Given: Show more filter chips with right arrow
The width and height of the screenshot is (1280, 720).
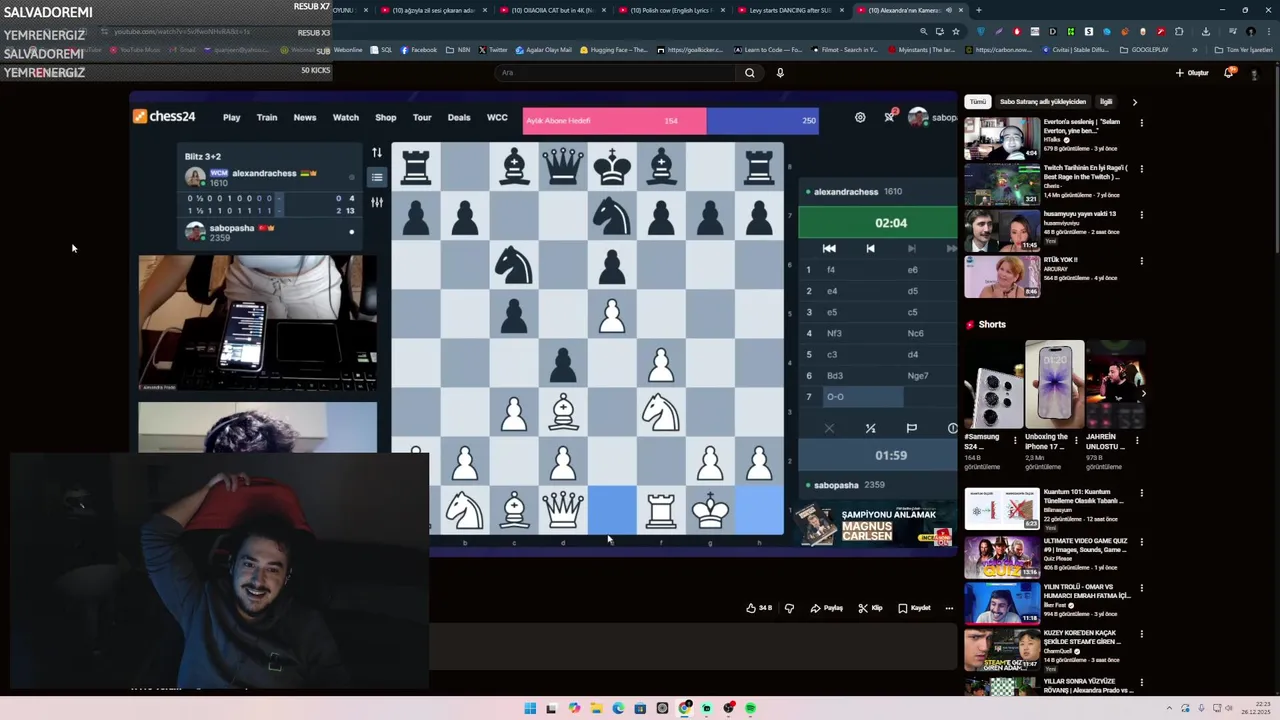Looking at the screenshot, I should tap(1134, 102).
